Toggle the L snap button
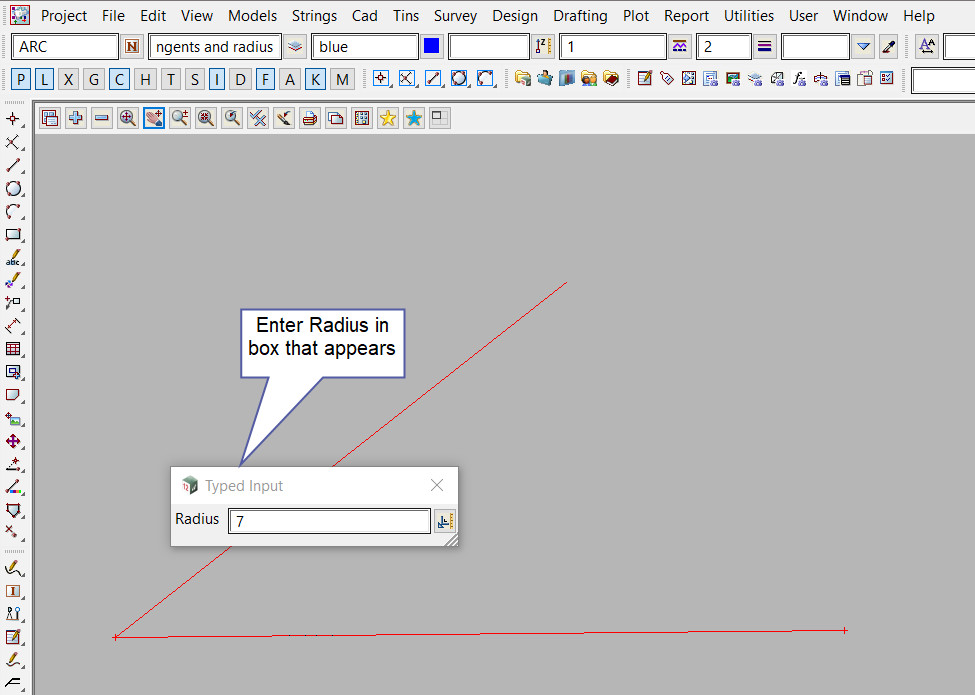 pos(45,80)
